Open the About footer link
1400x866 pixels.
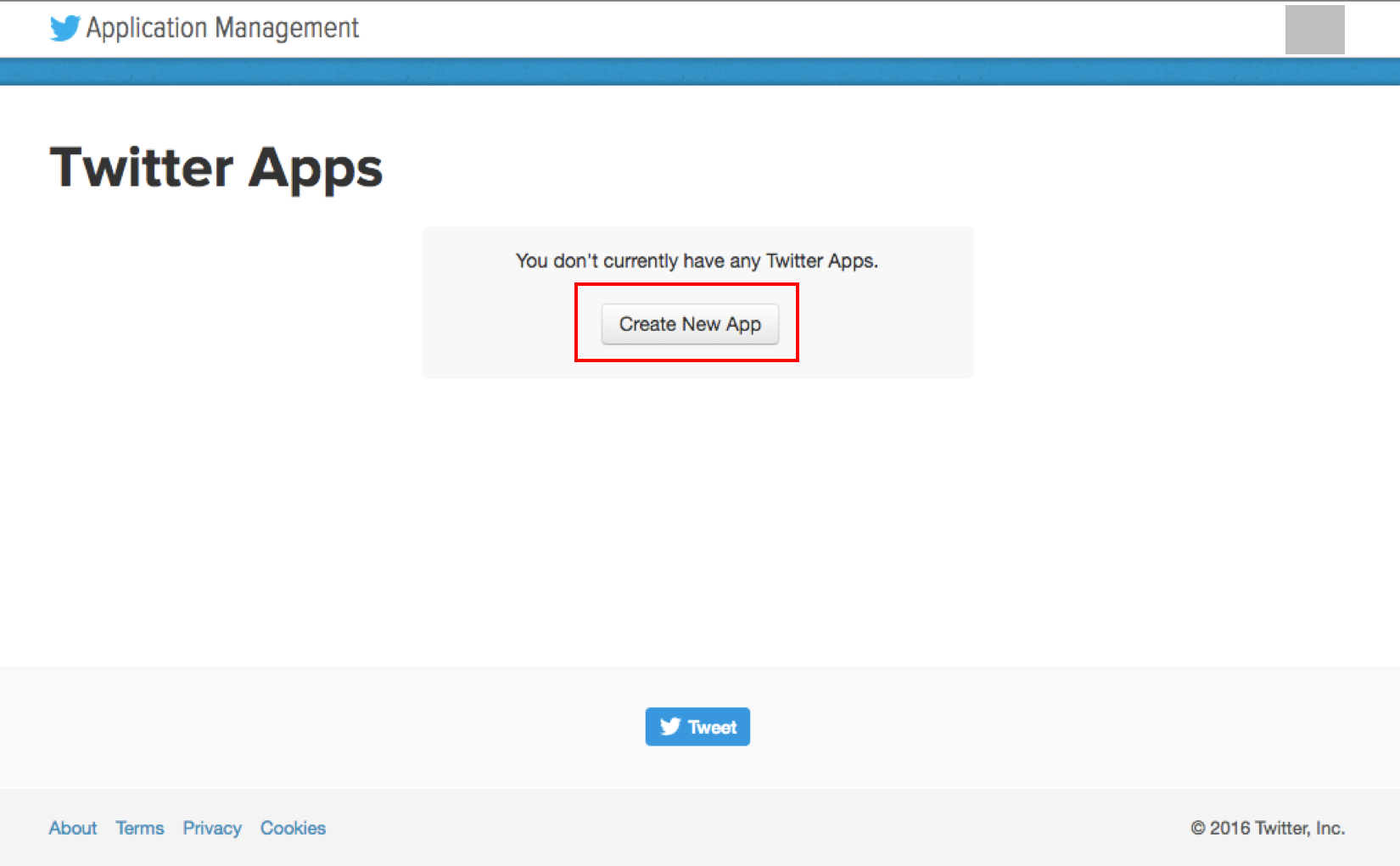coord(73,828)
